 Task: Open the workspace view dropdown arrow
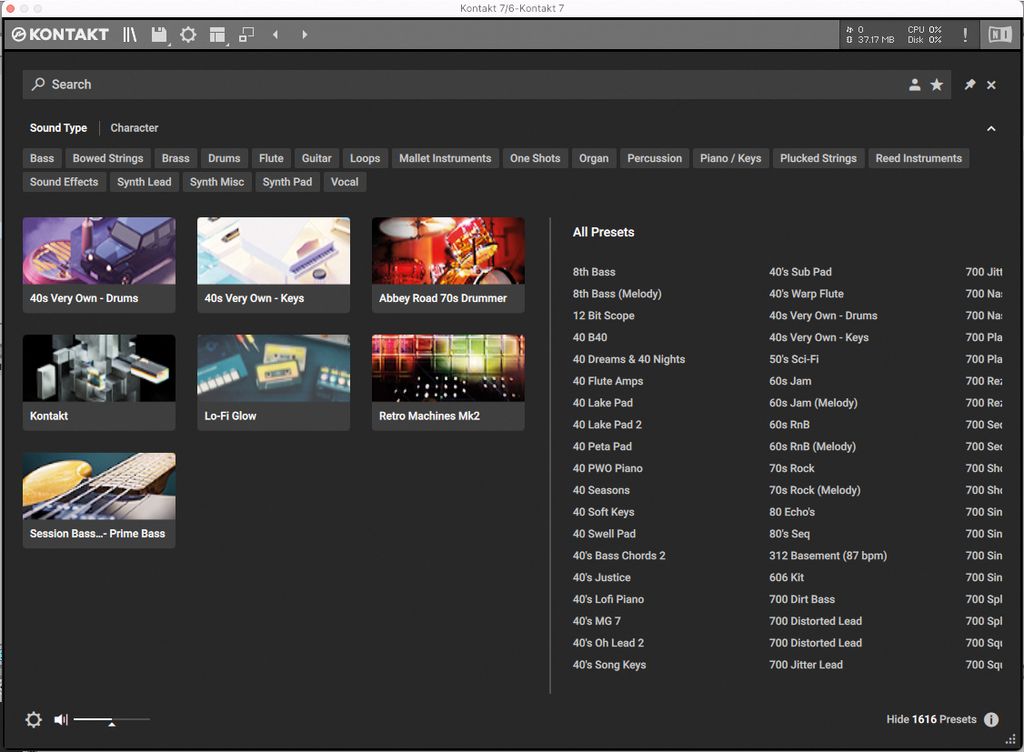click(x=227, y=42)
